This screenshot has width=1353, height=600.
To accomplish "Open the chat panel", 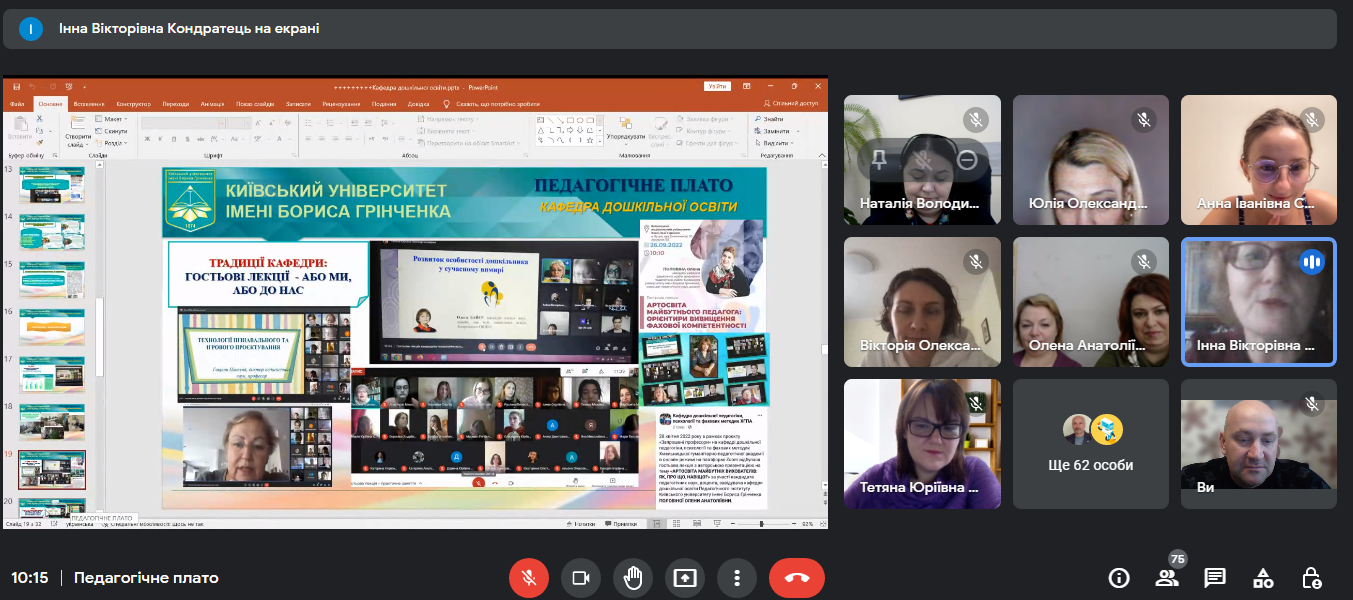I will (x=1215, y=578).
